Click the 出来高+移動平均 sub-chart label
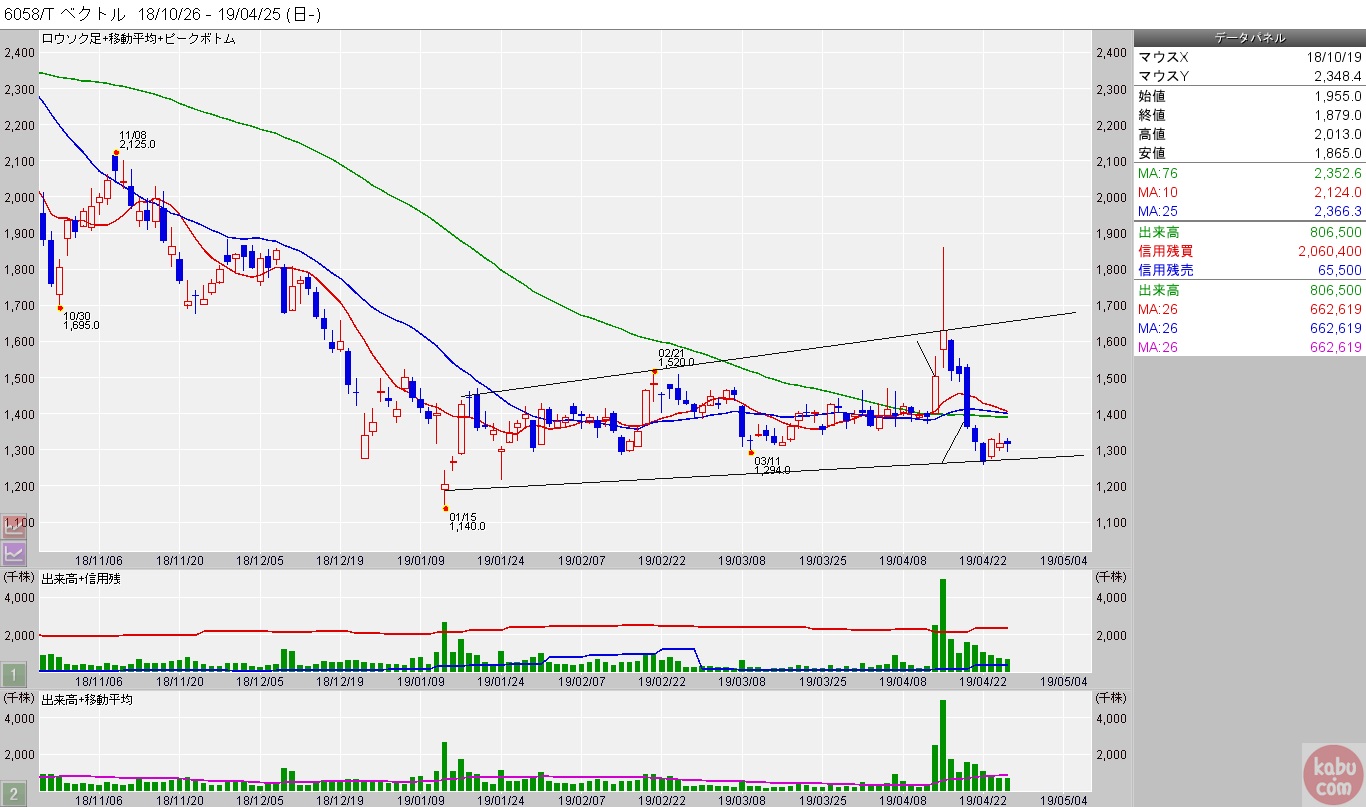Viewport: 1366px width, 807px height. tap(87, 699)
